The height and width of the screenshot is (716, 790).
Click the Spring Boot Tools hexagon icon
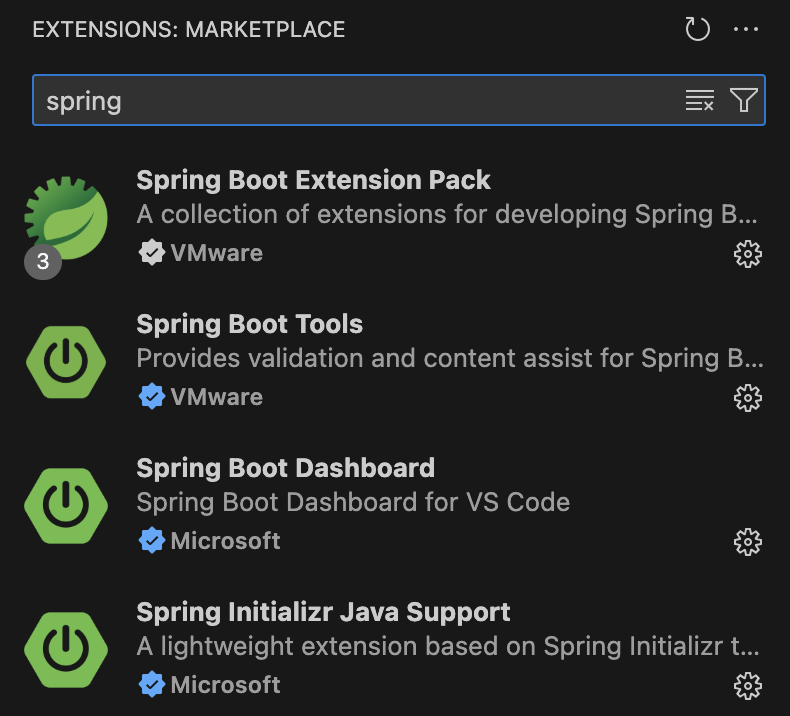66,362
